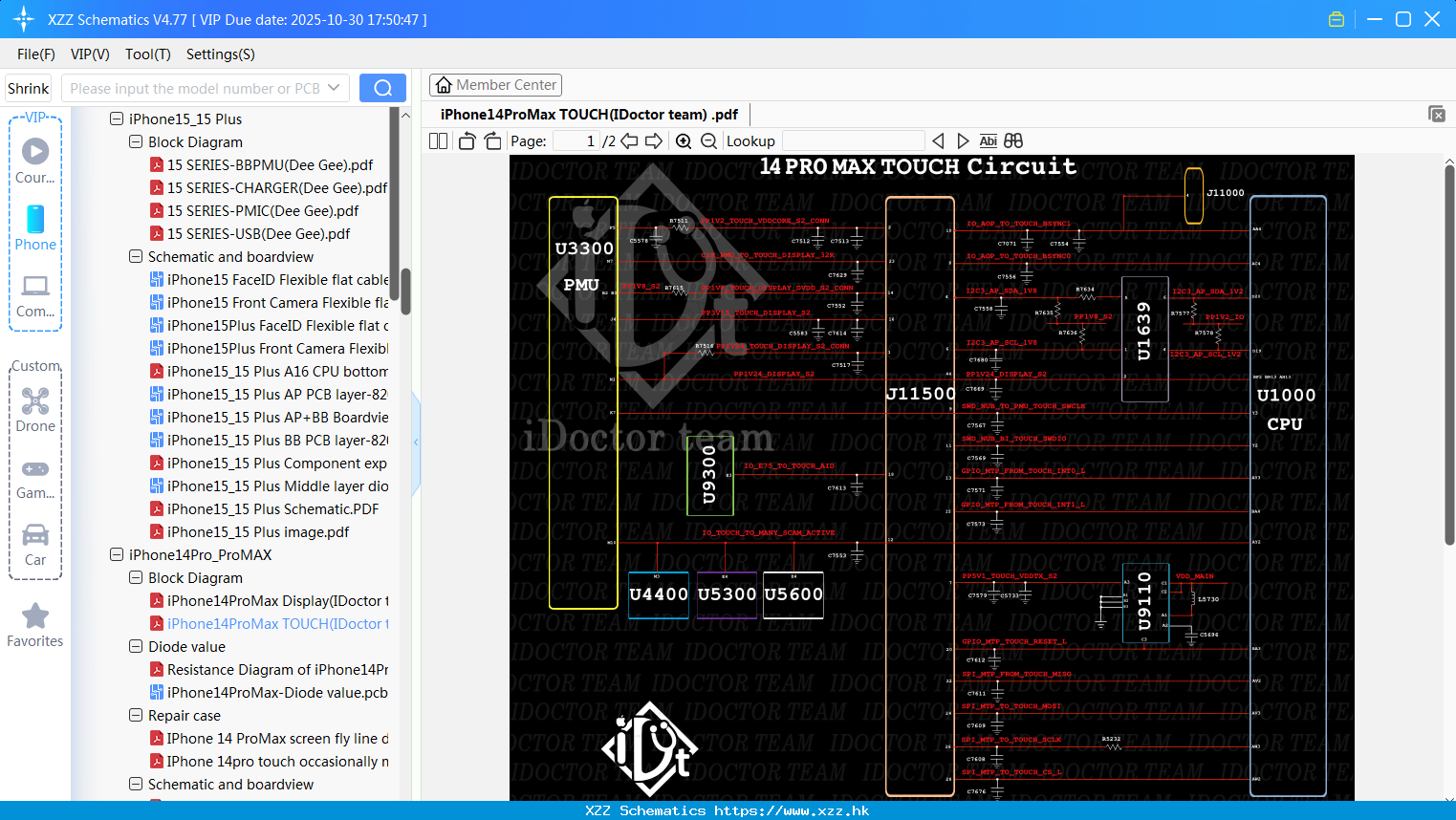Image resolution: width=1456 pixels, height=820 pixels.
Task: Open iPhone14ProMax-Diode value.pcb
Action: (269, 692)
